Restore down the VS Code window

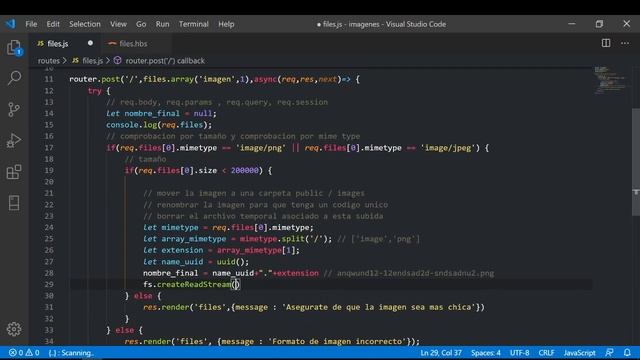pyautogui.click(x=599, y=24)
